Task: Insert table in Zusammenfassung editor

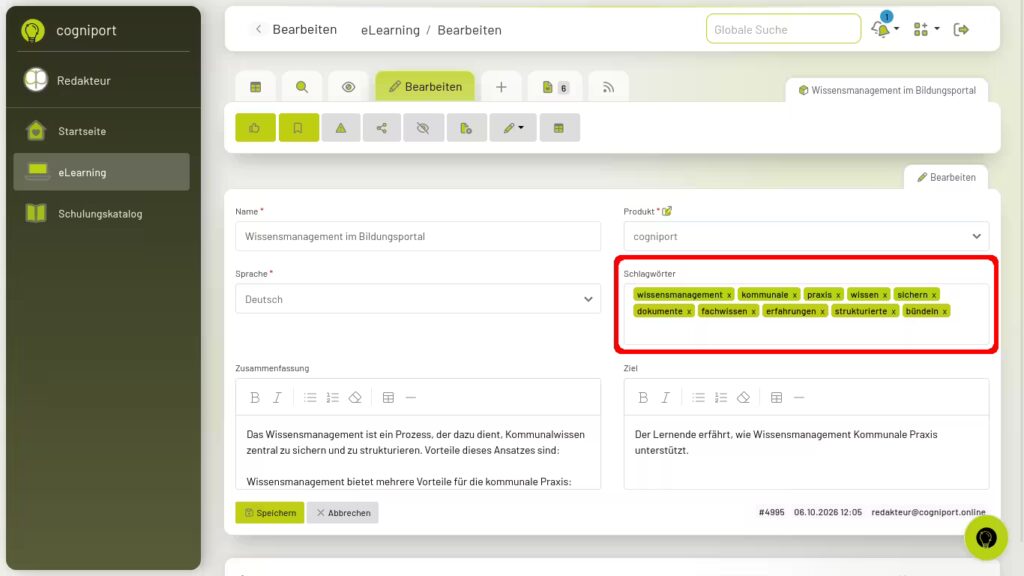Action: click(x=389, y=398)
